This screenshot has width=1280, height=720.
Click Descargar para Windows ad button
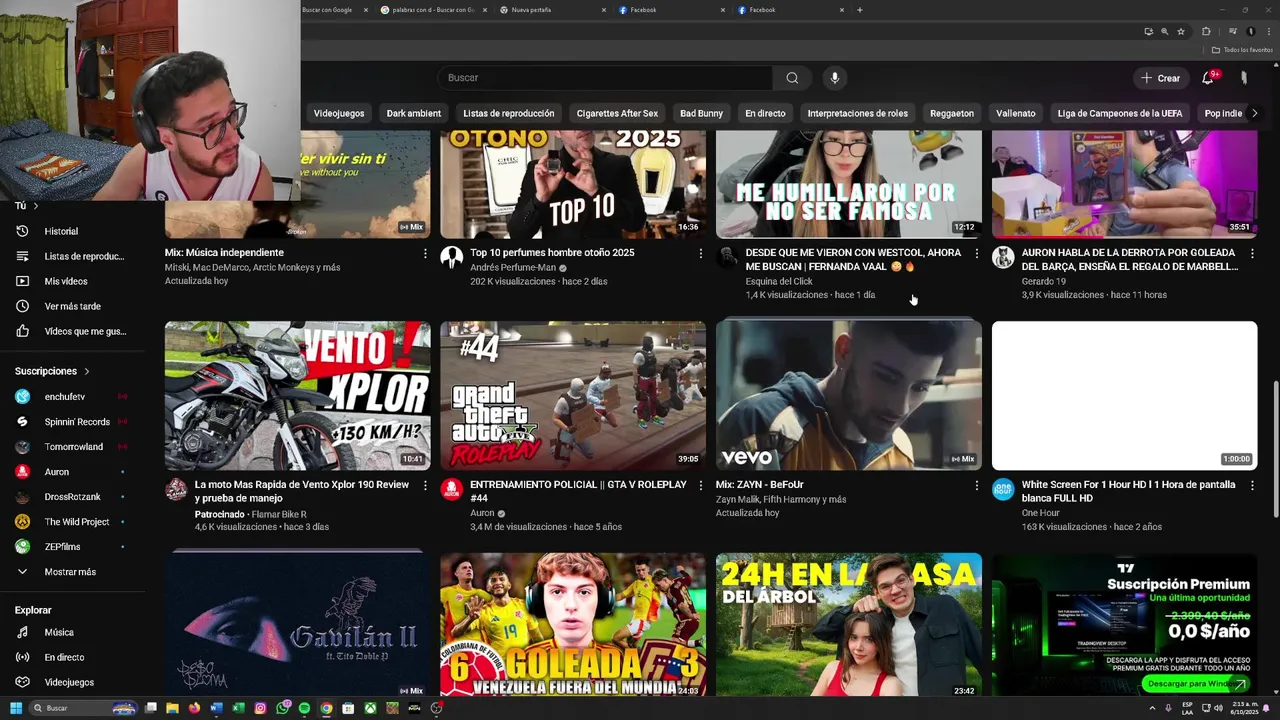coord(1195,684)
